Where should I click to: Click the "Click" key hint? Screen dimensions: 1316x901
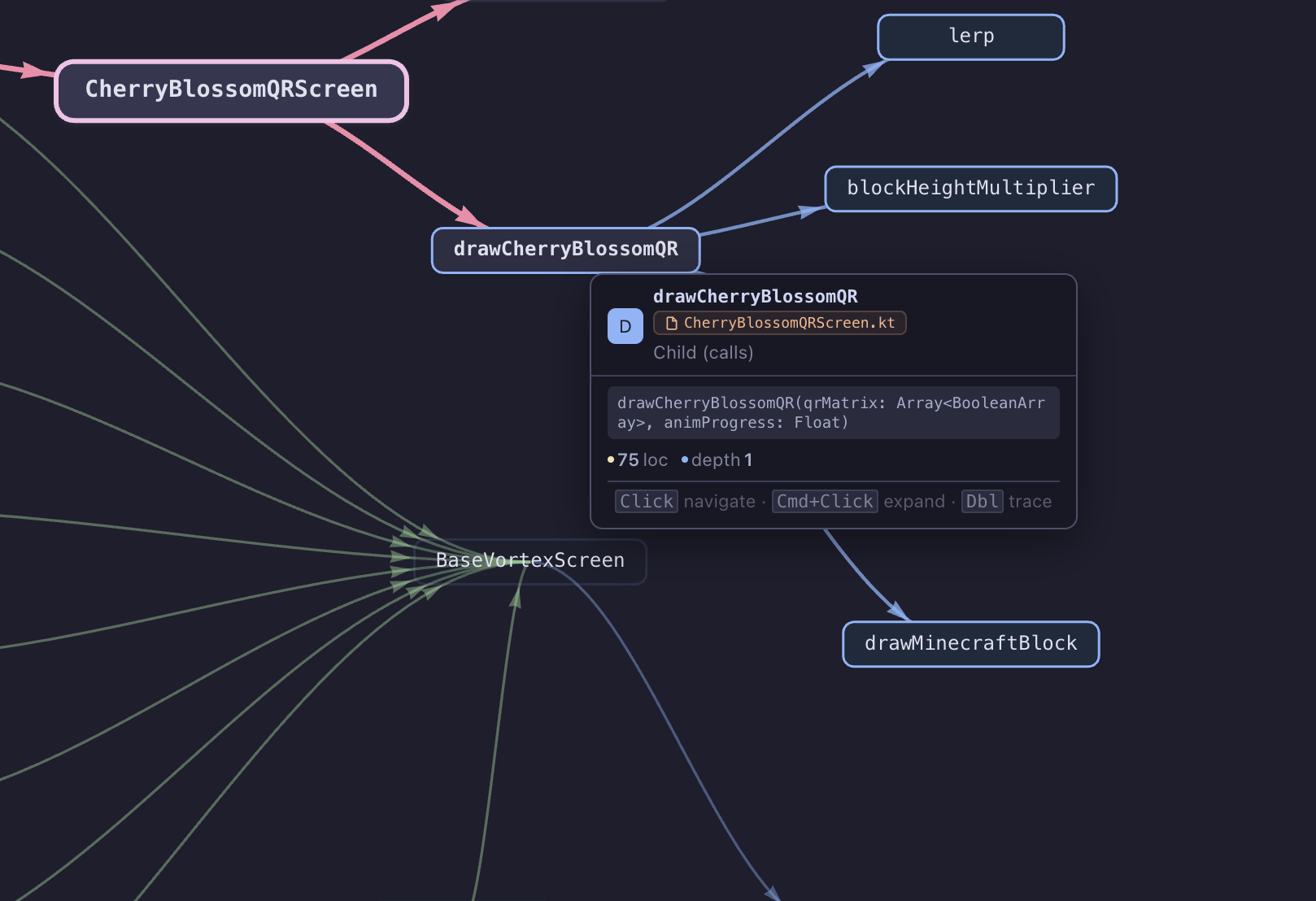pos(647,502)
